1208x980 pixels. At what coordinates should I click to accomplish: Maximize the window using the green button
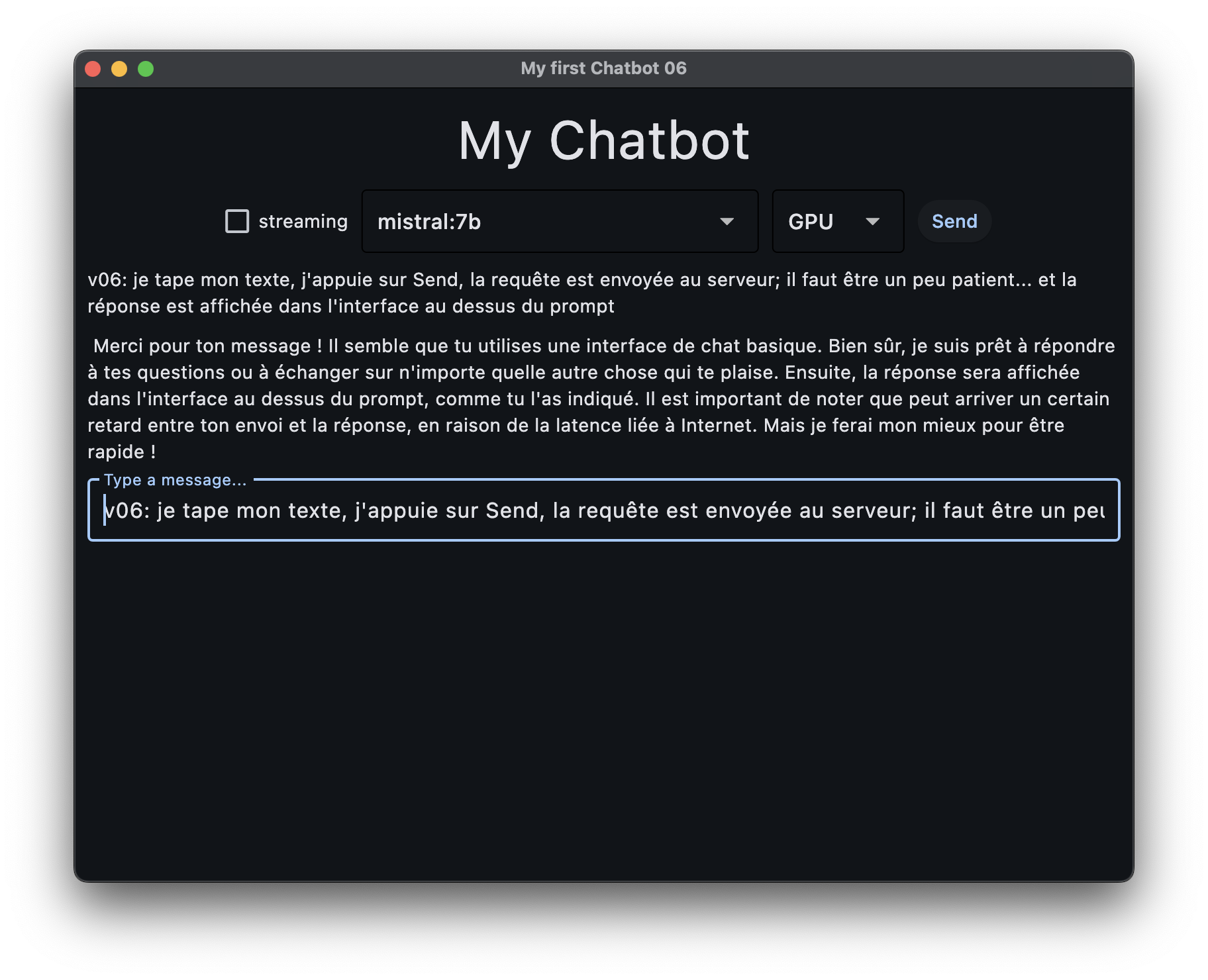pos(146,69)
